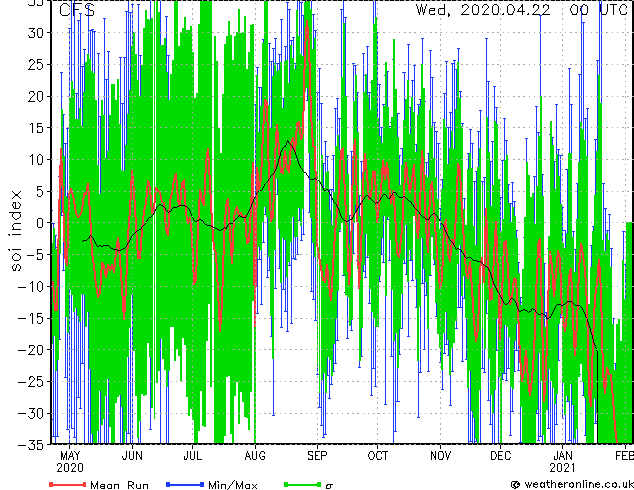Click the JUN label on x-axis

coord(132,456)
